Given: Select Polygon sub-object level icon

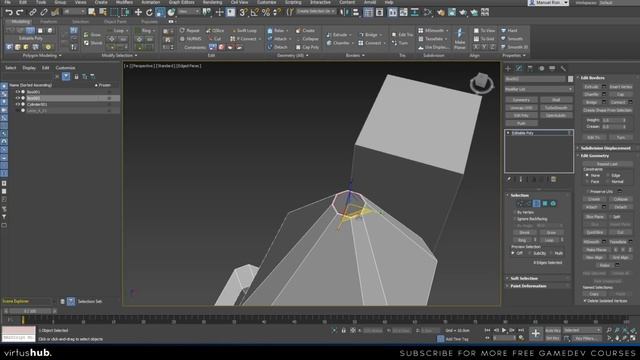Looking at the screenshot, I should pos(544,203).
